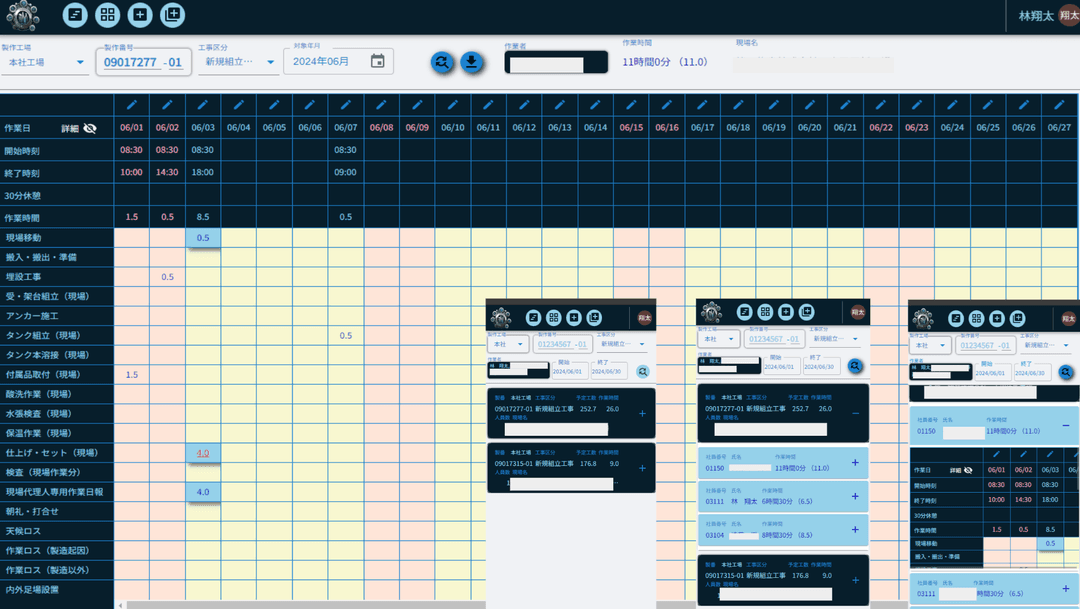Click the blue refresh-search button in main toolbar
Image resolution: width=1080 pixels, height=609 pixels.
(x=442, y=62)
